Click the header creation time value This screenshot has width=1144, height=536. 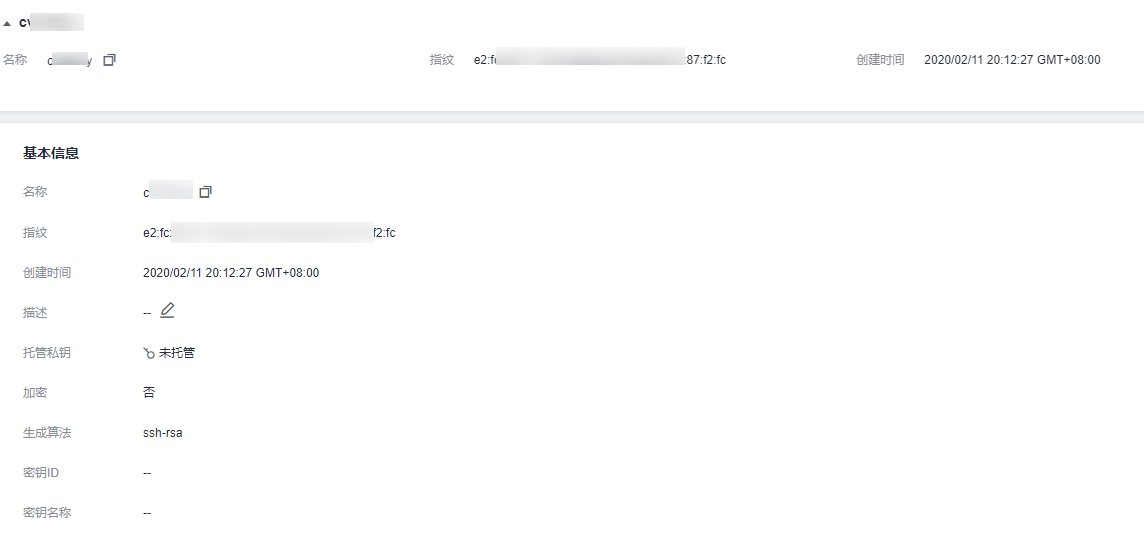1012,60
